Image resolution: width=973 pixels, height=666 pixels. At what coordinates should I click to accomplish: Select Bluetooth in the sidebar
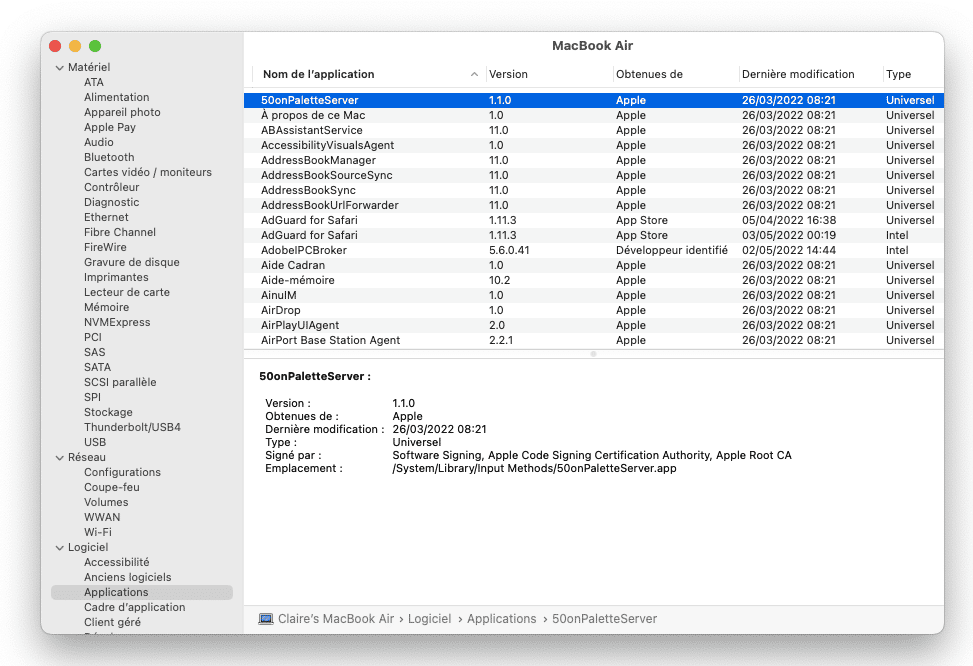click(x=109, y=157)
